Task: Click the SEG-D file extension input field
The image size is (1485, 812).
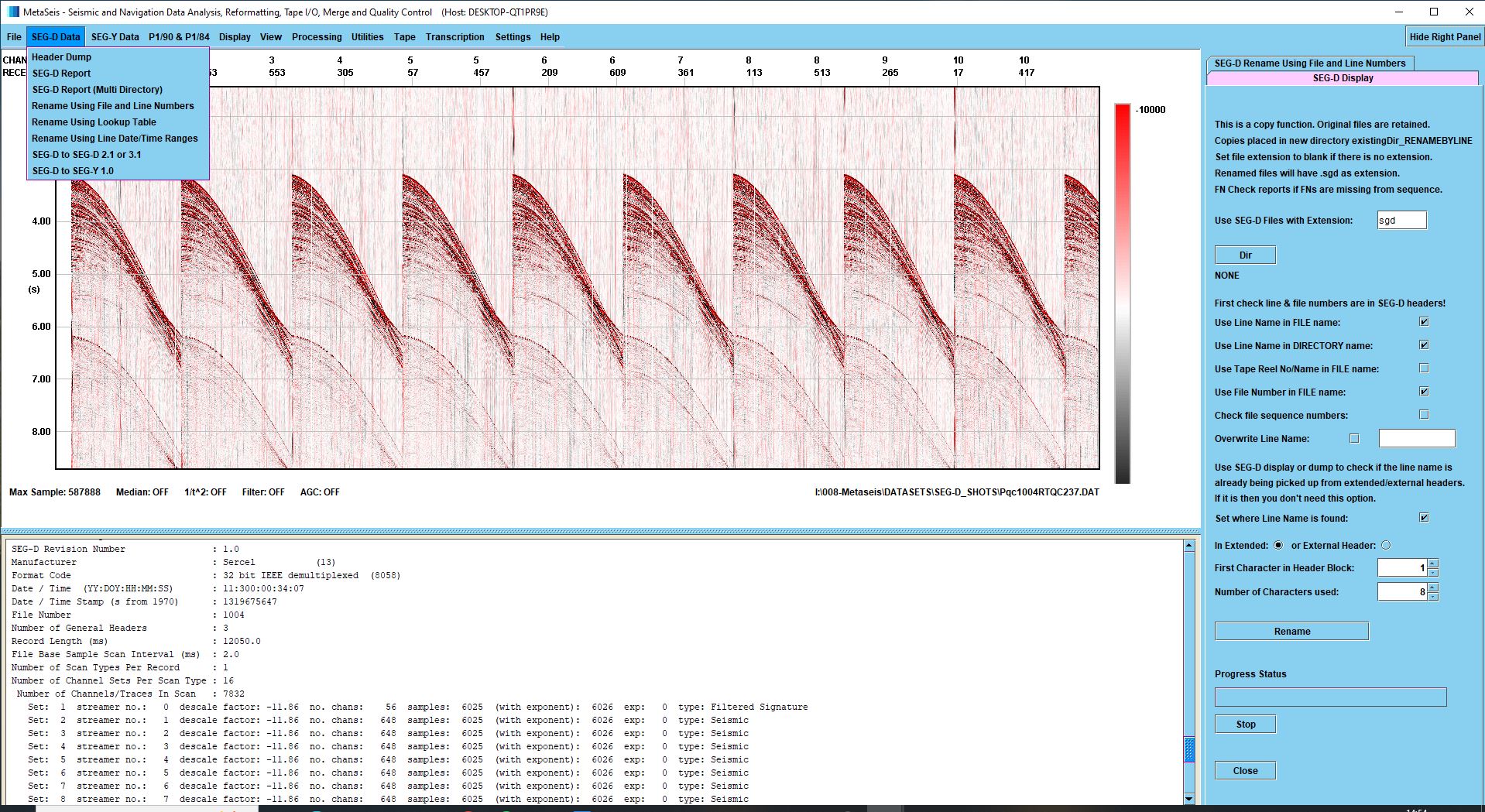Action: tap(1401, 221)
